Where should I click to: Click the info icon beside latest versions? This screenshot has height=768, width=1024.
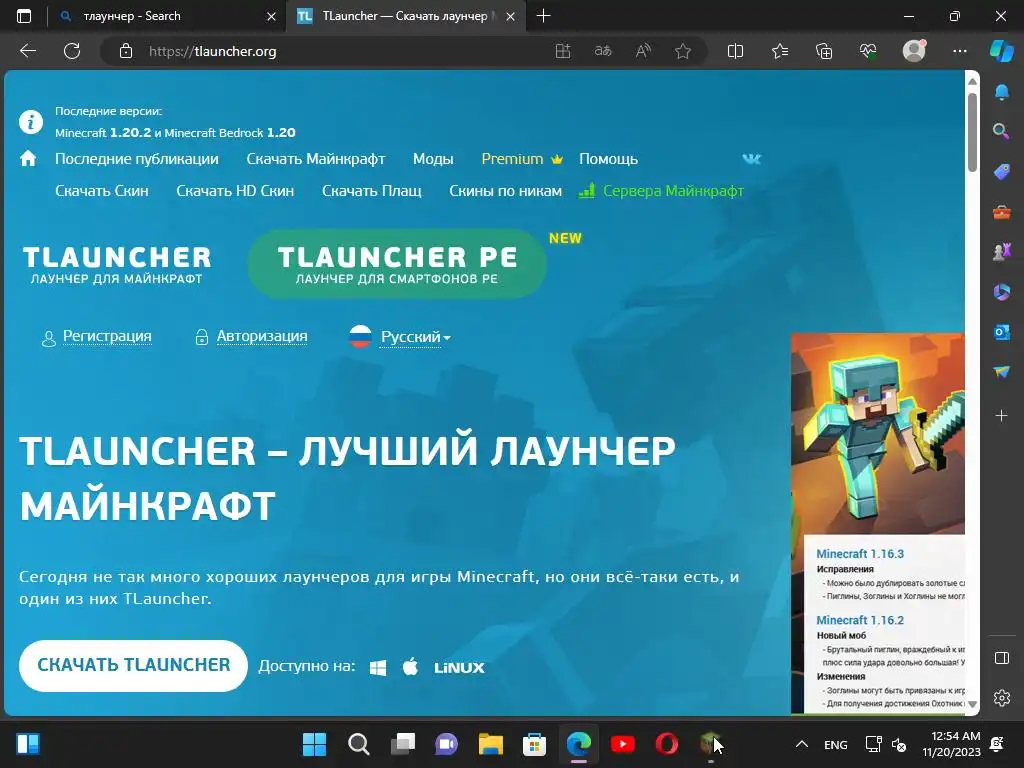(31, 121)
